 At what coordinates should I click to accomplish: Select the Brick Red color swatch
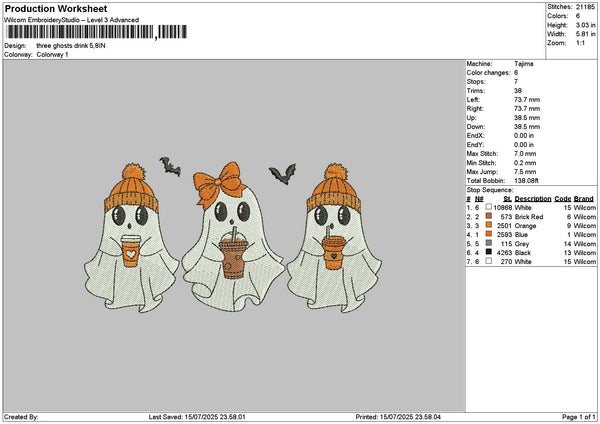489,216
